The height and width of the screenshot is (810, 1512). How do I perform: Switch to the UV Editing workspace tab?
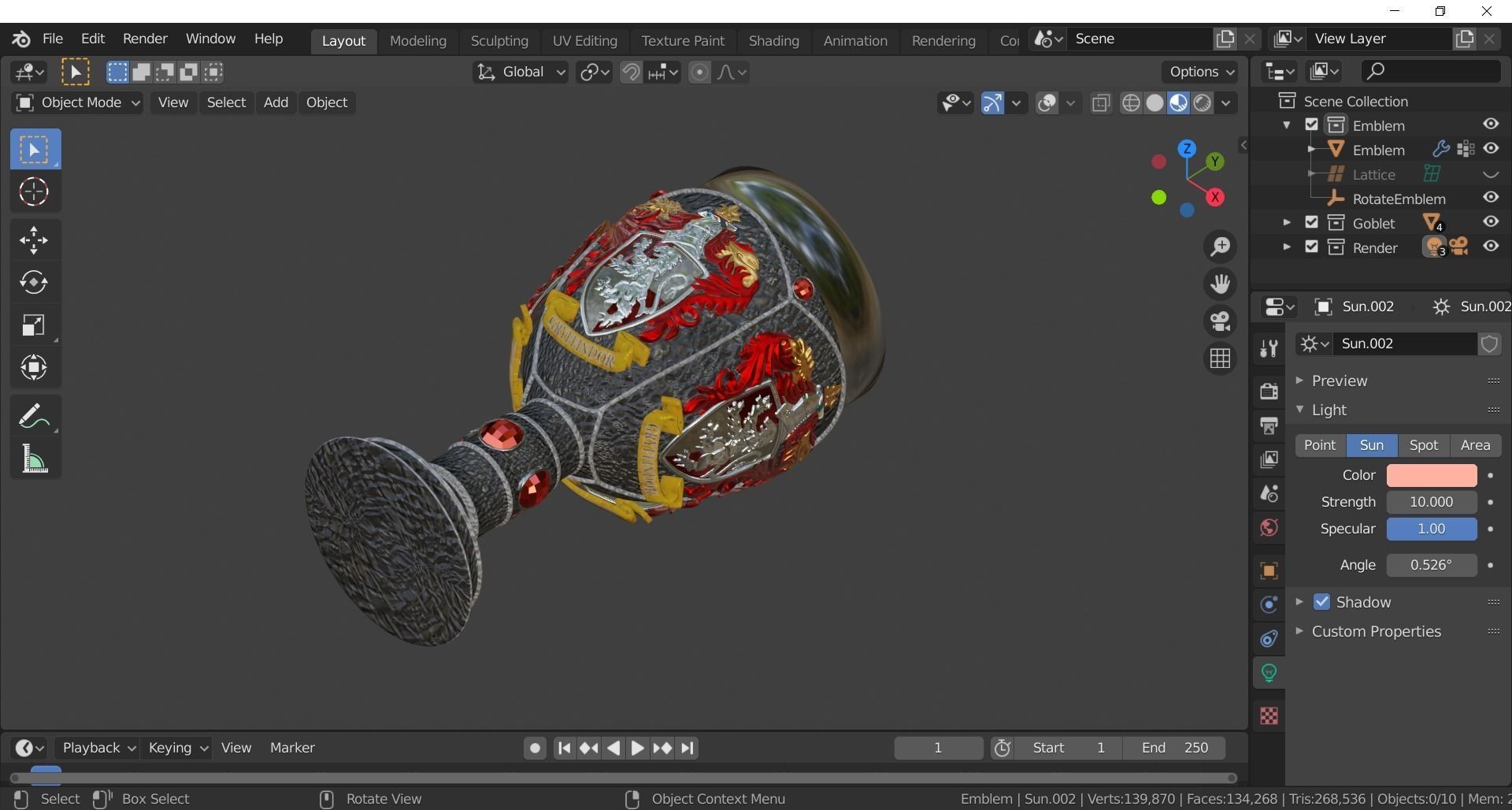pyautogui.click(x=584, y=41)
